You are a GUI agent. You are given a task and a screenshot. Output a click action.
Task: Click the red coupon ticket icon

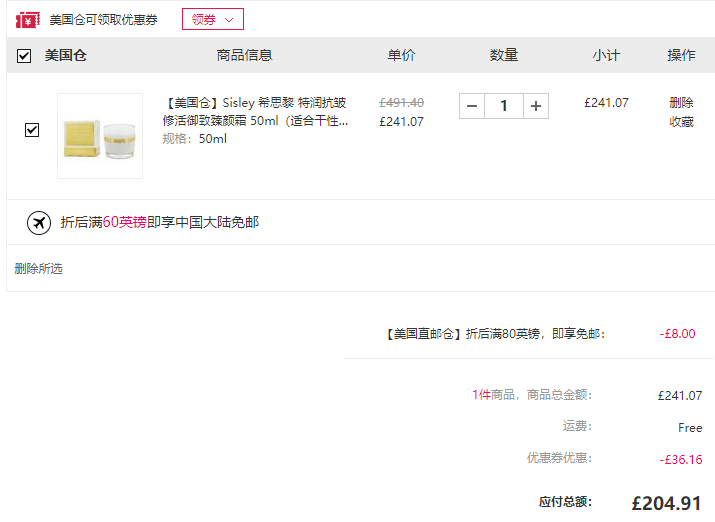pyautogui.click(x=27, y=20)
